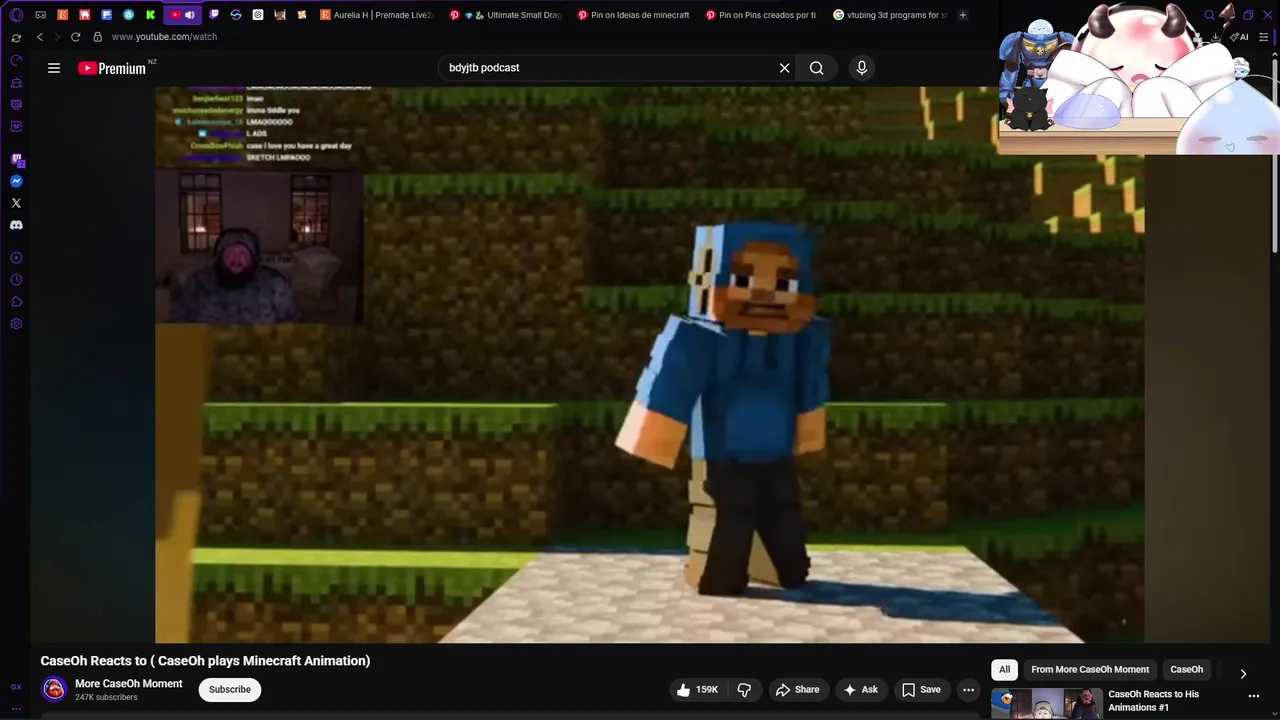Open recommended video thumbnail
The height and width of the screenshot is (720, 1280).
pos(1047,704)
